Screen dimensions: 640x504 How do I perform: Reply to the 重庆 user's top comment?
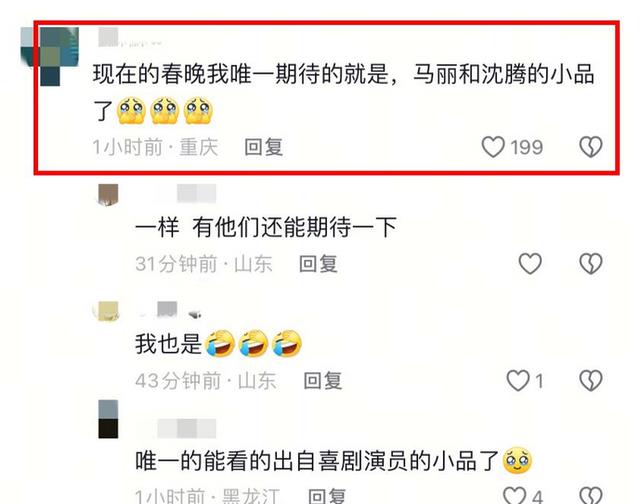pos(264,147)
